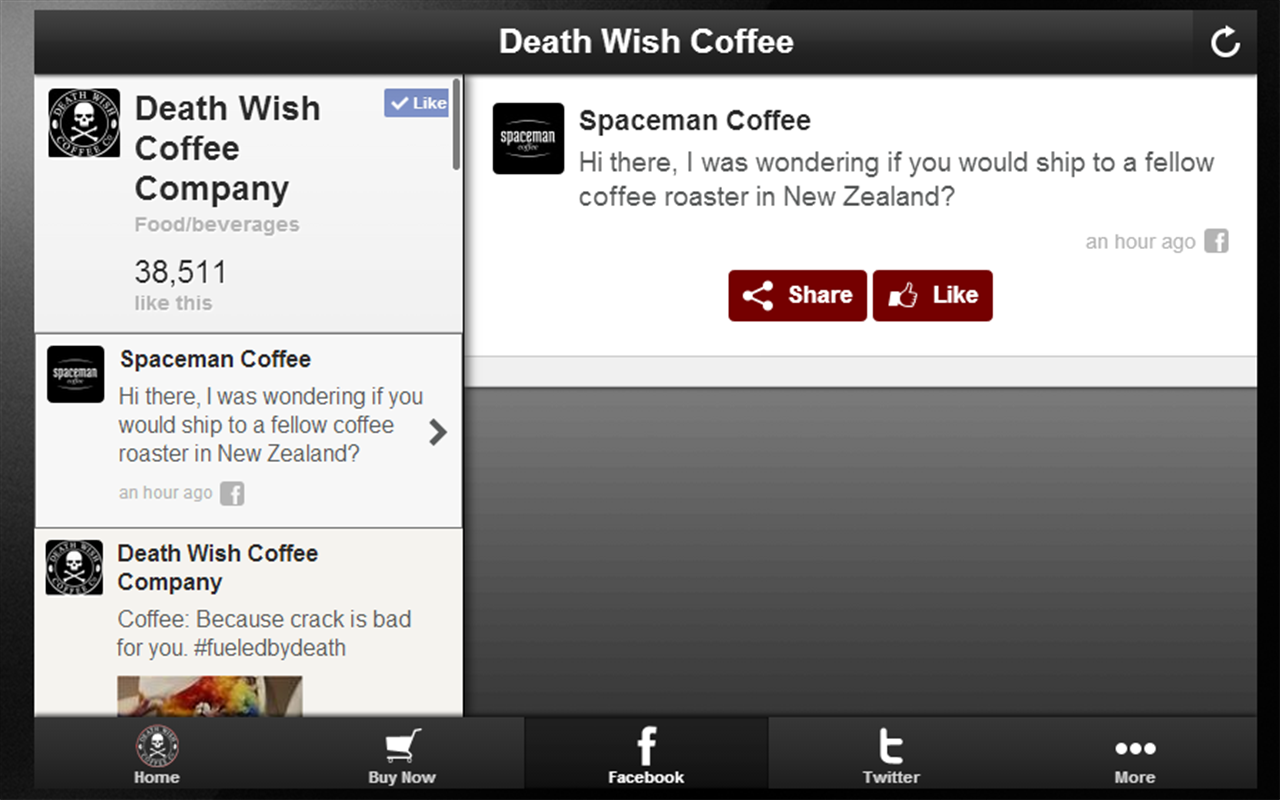Screen dimensions: 1280x800
Task: Toggle the Like checkmark on page header
Action: click(x=417, y=103)
